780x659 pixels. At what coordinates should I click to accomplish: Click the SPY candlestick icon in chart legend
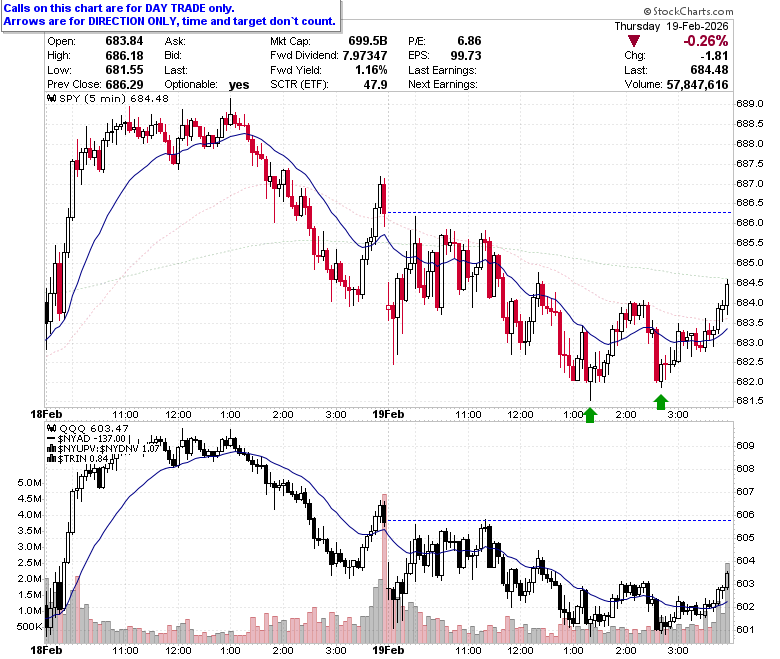(52, 98)
